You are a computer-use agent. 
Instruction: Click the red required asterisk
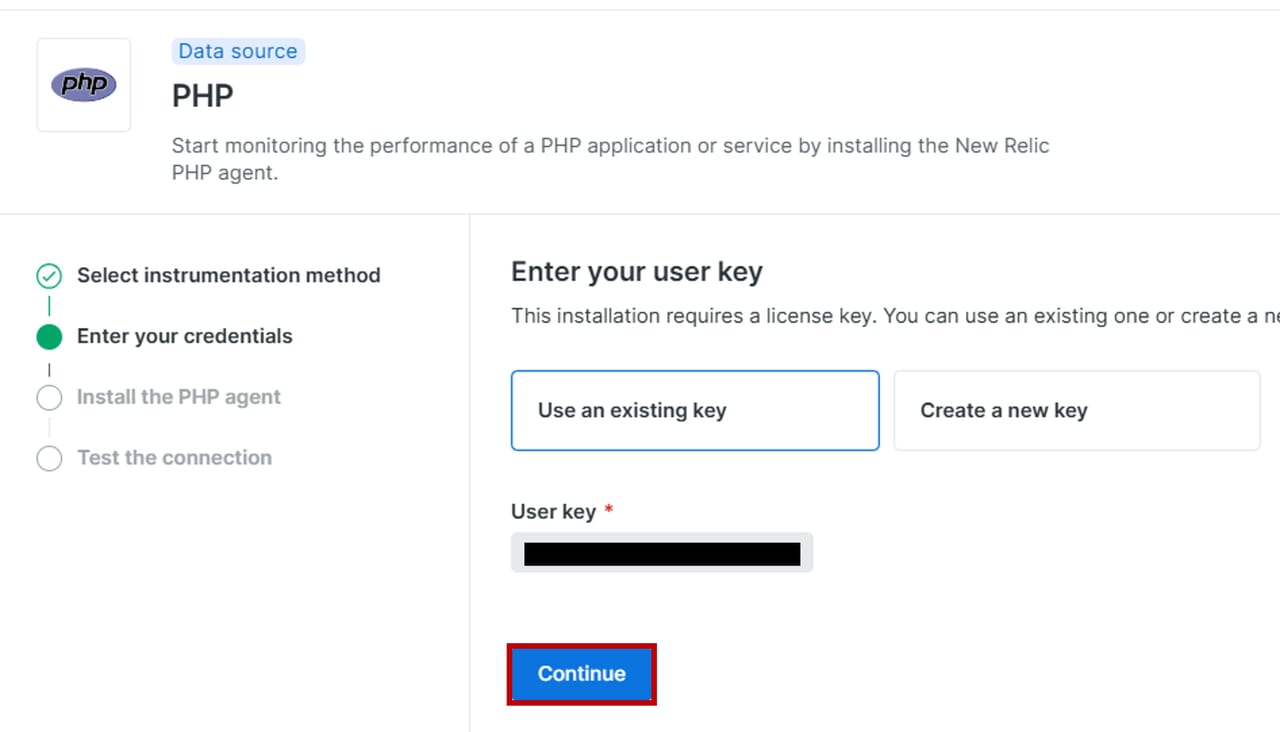tap(609, 511)
